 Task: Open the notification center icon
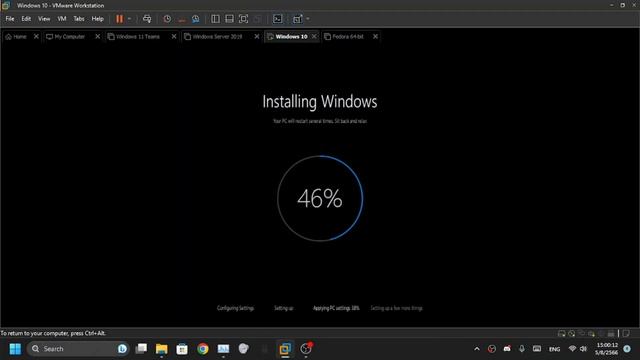627,349
